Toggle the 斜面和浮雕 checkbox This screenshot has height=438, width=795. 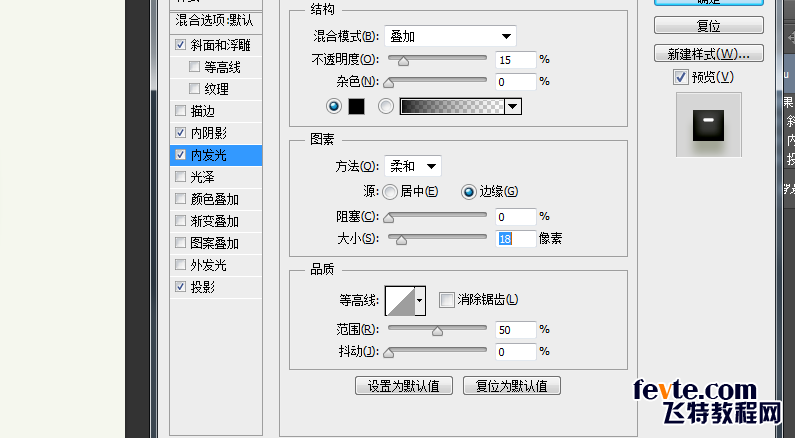(x=180, y=45)
